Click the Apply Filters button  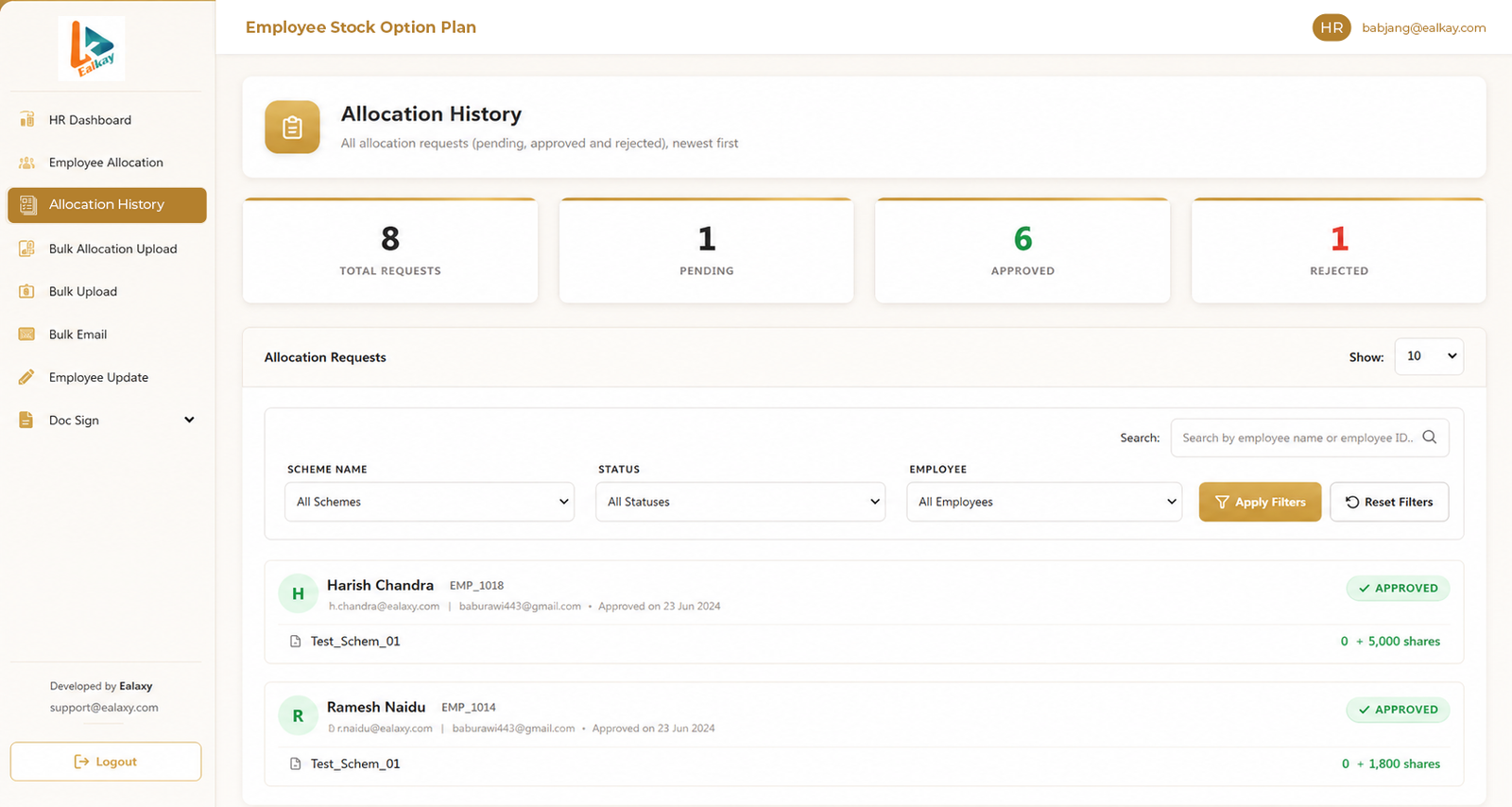click(1260, 502)
